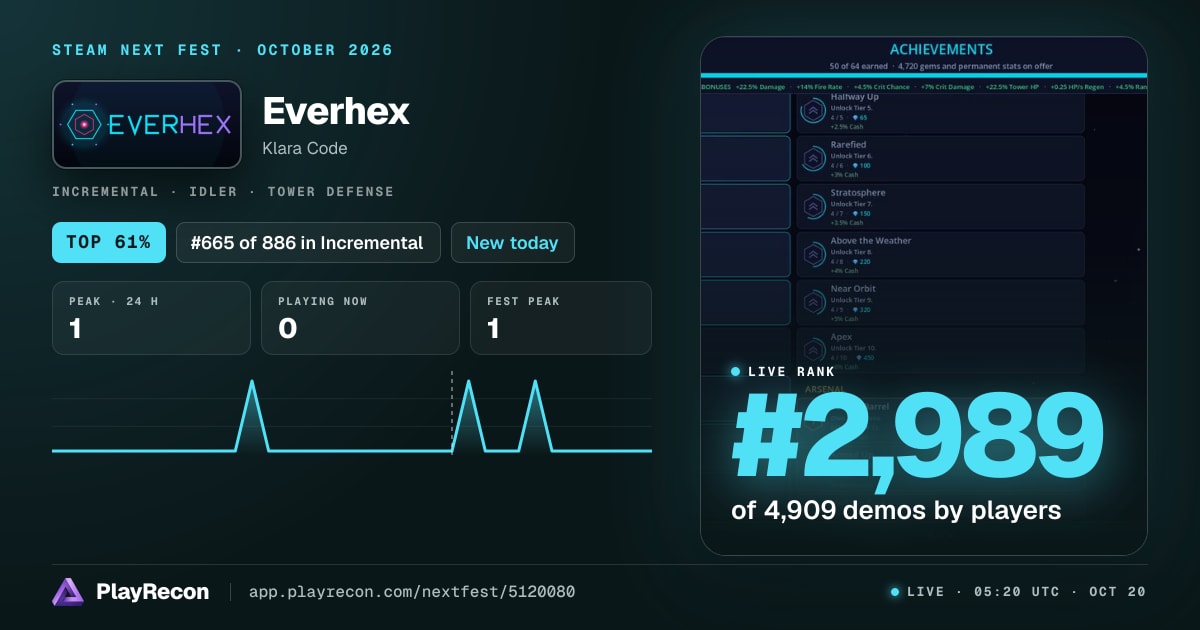The image size is (1200, 630).
Task: Click the Stratosphere achievement tier icon
Action: 813,206
